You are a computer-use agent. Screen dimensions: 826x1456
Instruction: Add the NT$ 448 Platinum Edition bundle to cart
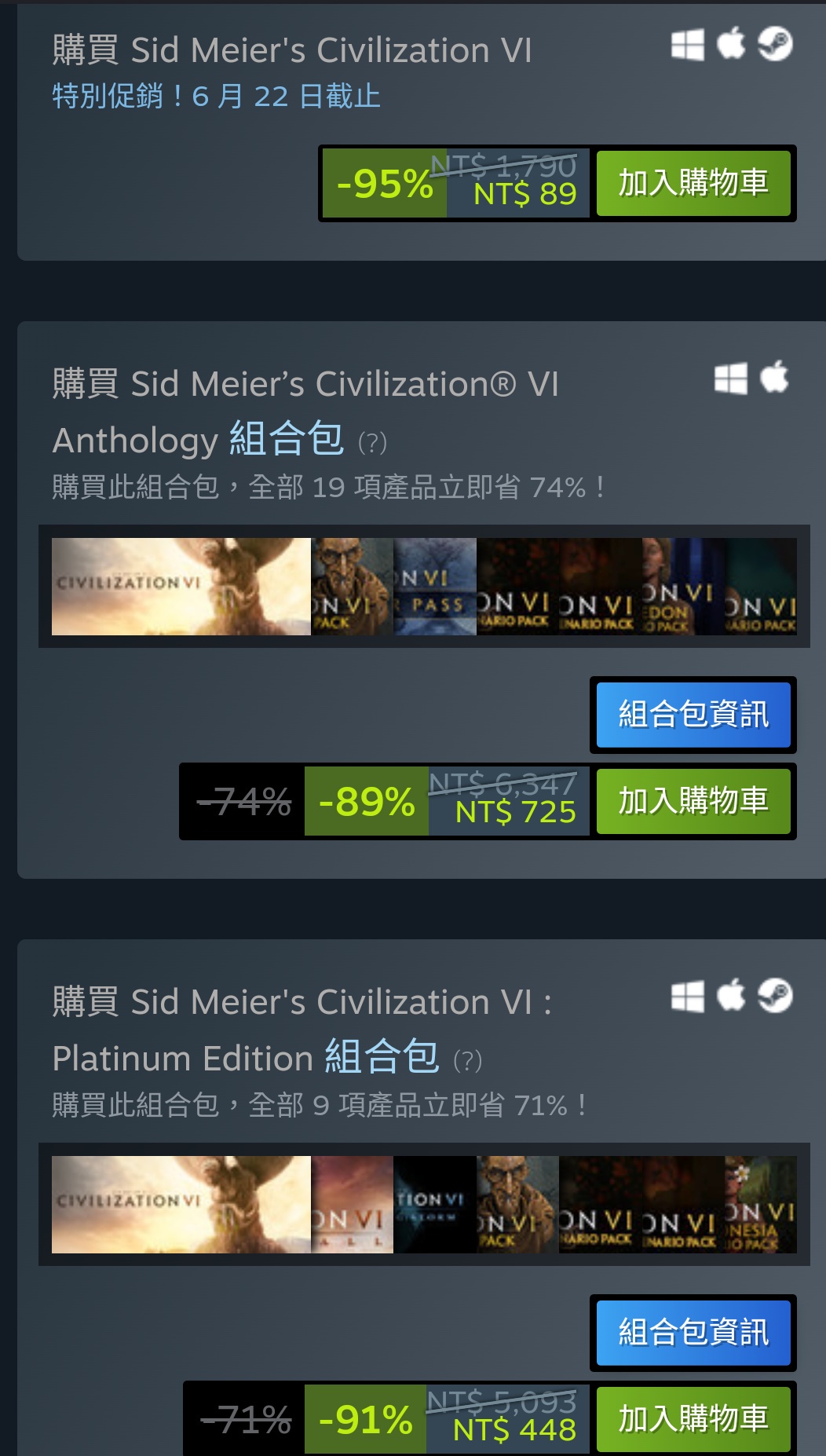coord(693,1419)
